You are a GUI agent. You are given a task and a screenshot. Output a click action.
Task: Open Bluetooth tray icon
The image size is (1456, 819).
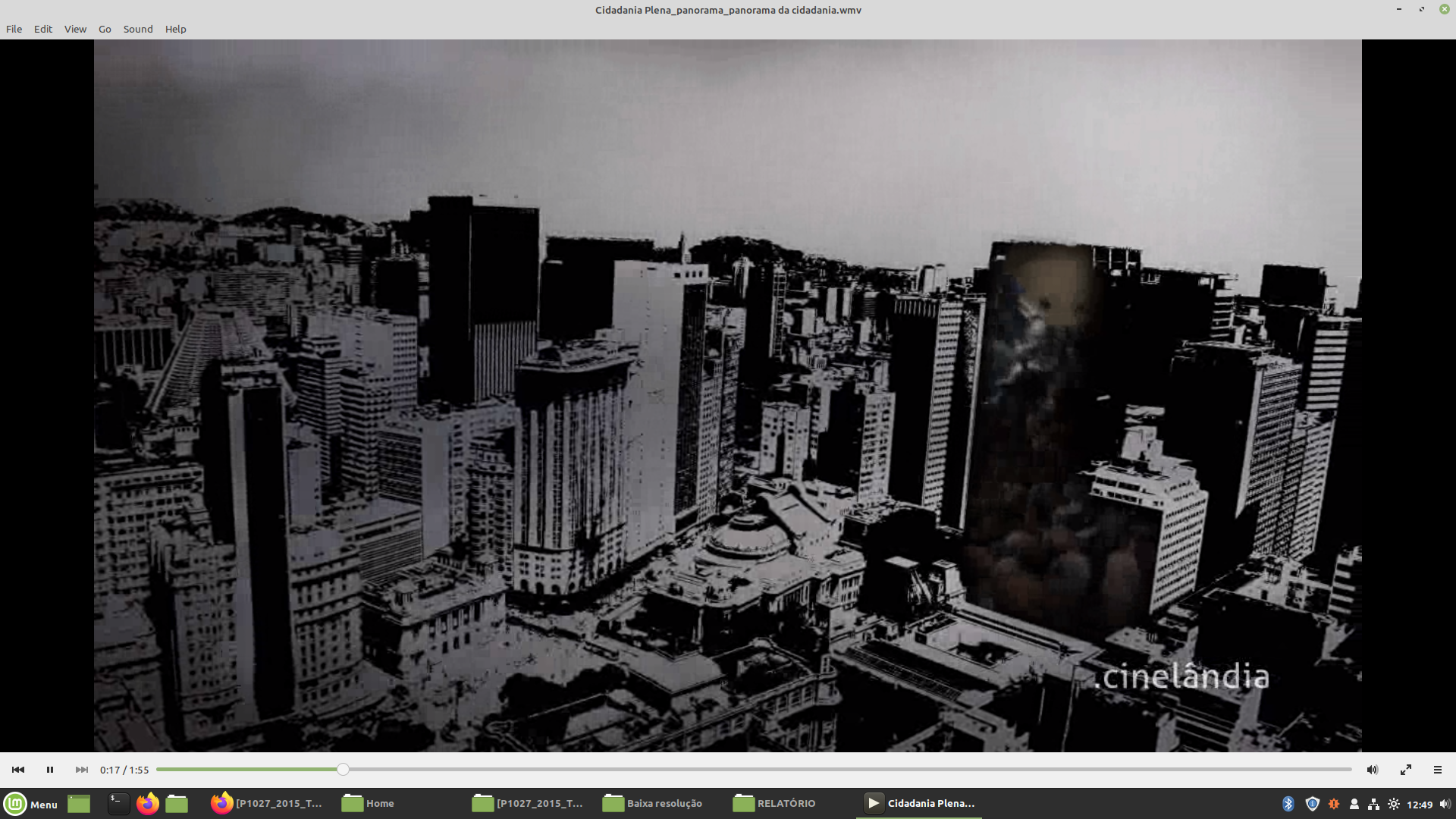point(1288,804)
